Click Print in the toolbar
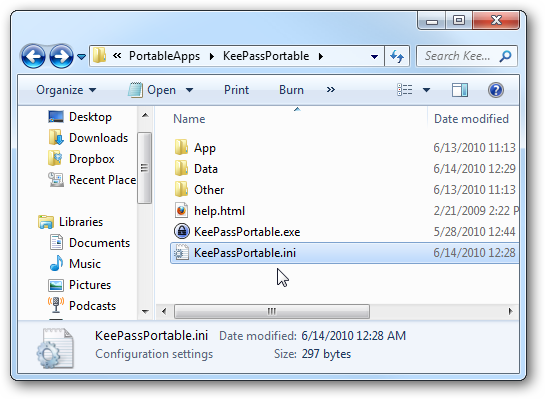The height and width of the screenshot is (399, 545). pyautogui.click(x=236, y=90)
